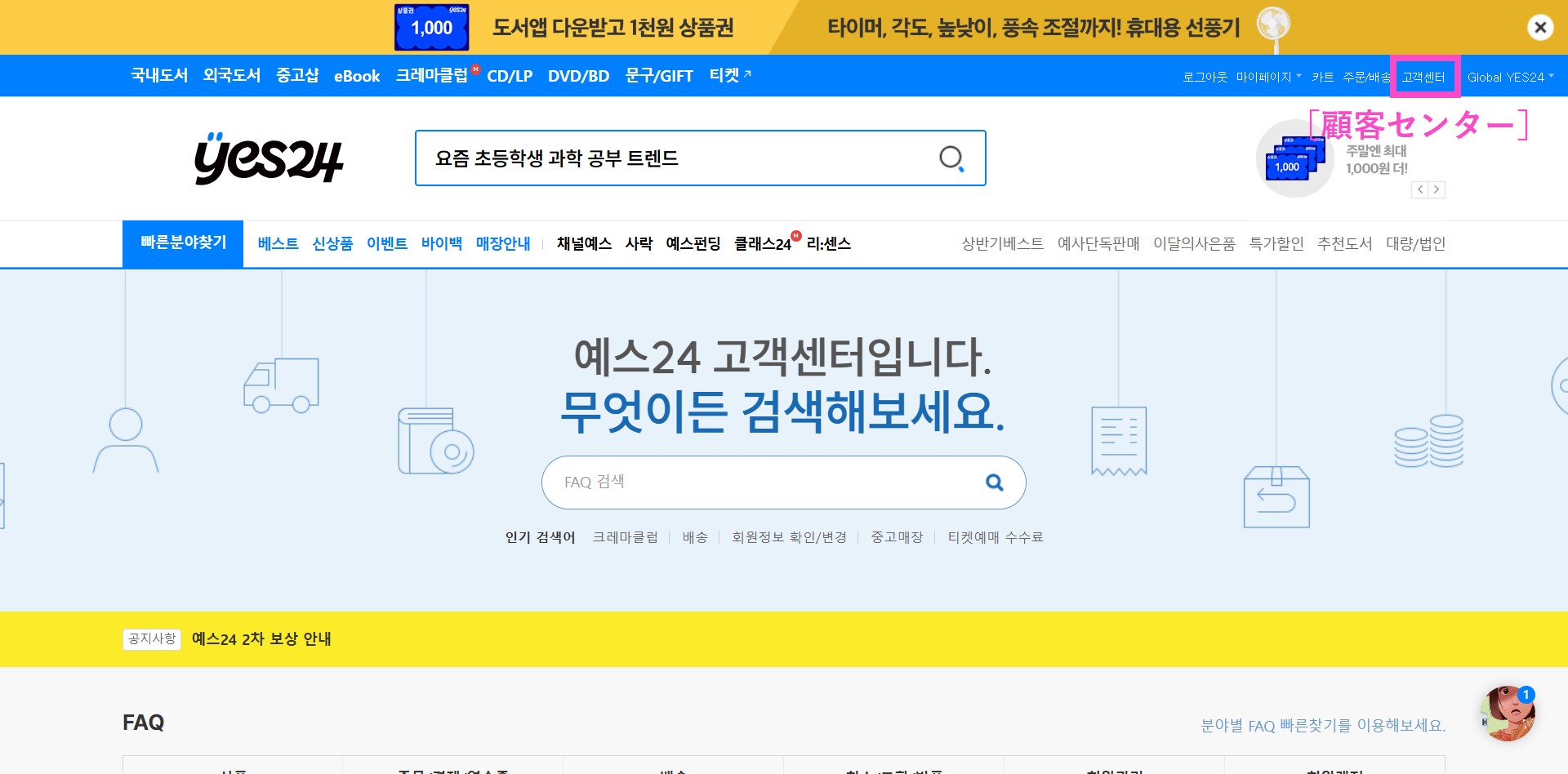Open the 1,000 won voucher banner
1568x774 pixels.
pyautogui.click(x=565, y=28)
